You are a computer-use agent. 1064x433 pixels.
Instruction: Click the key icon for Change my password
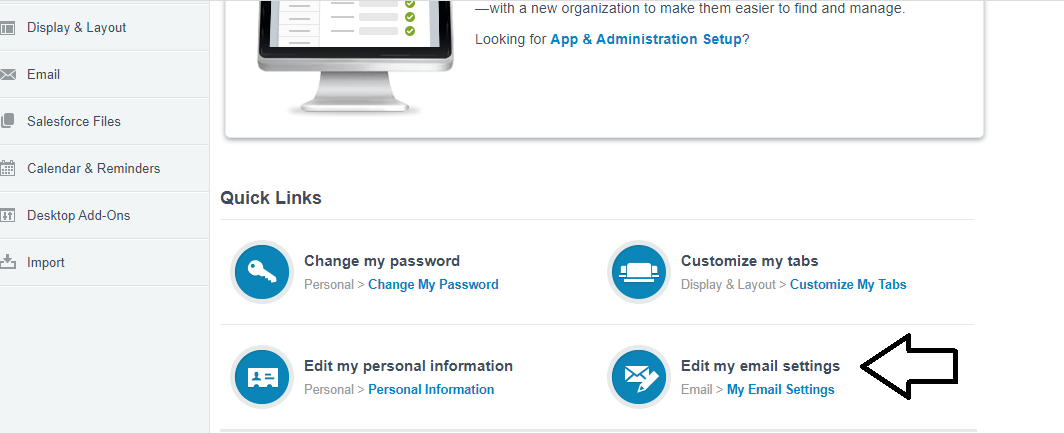262,272
